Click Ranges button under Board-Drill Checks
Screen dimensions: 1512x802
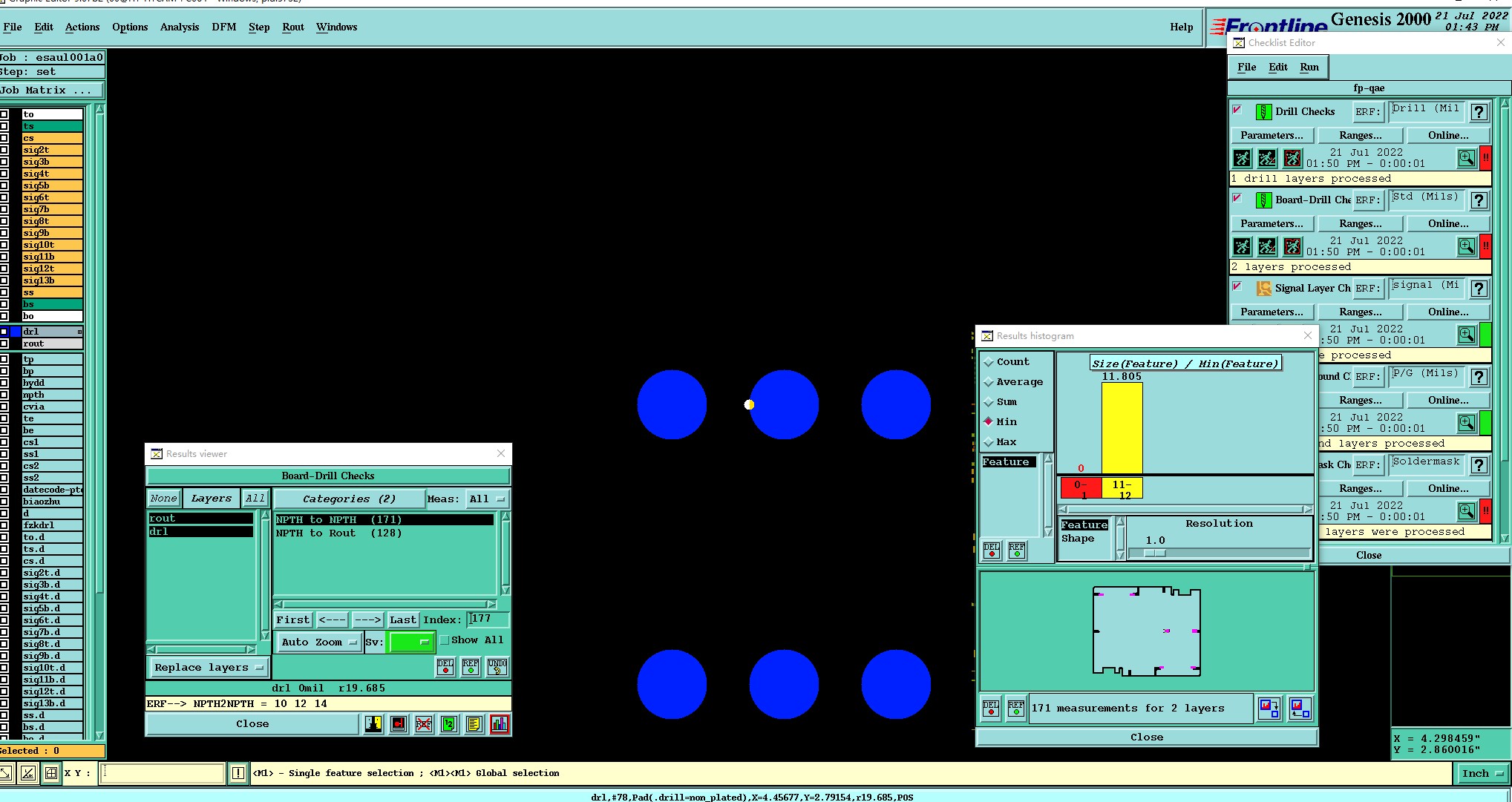(1361, 224)
